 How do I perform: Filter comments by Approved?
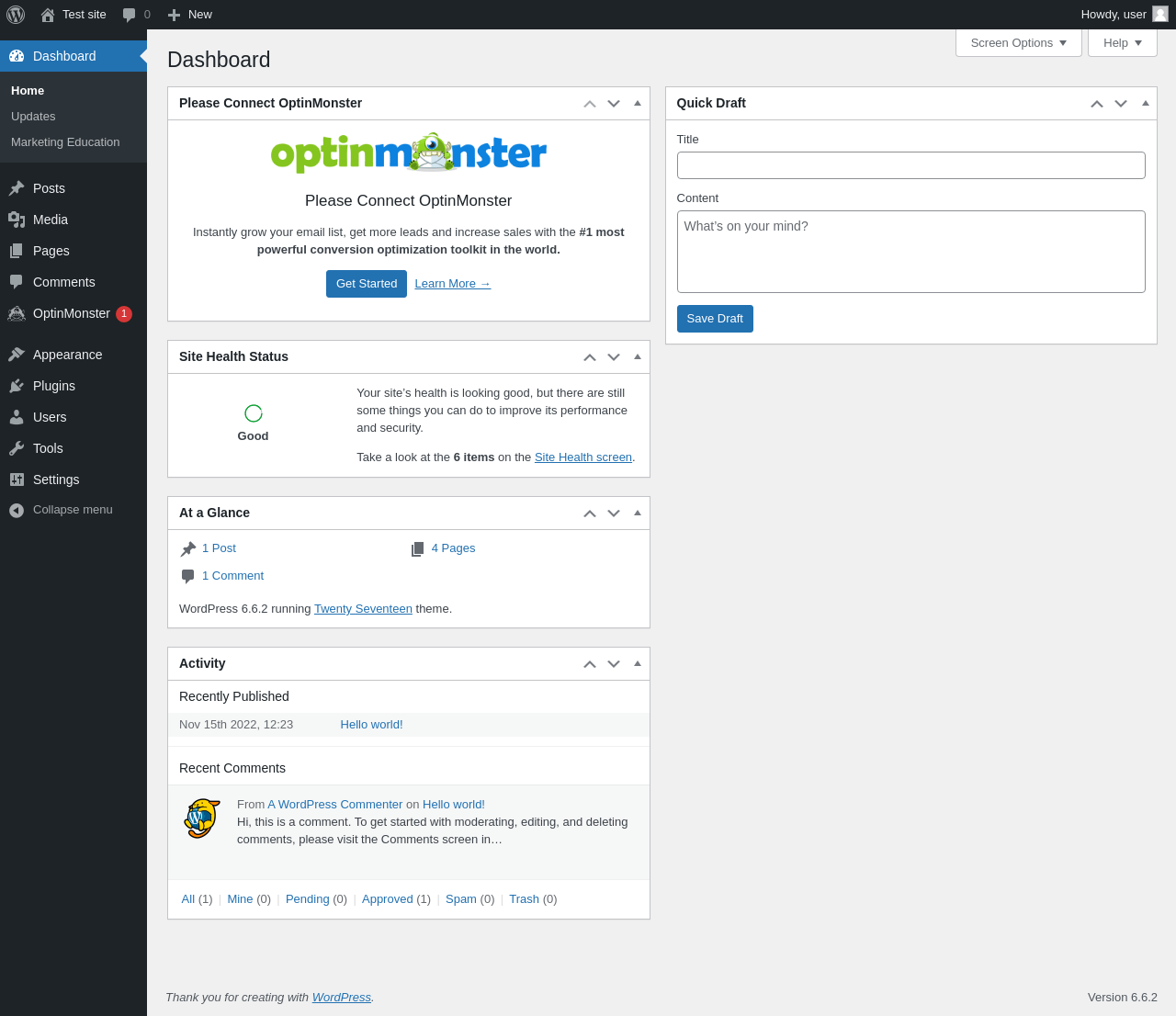coord(388,899)
